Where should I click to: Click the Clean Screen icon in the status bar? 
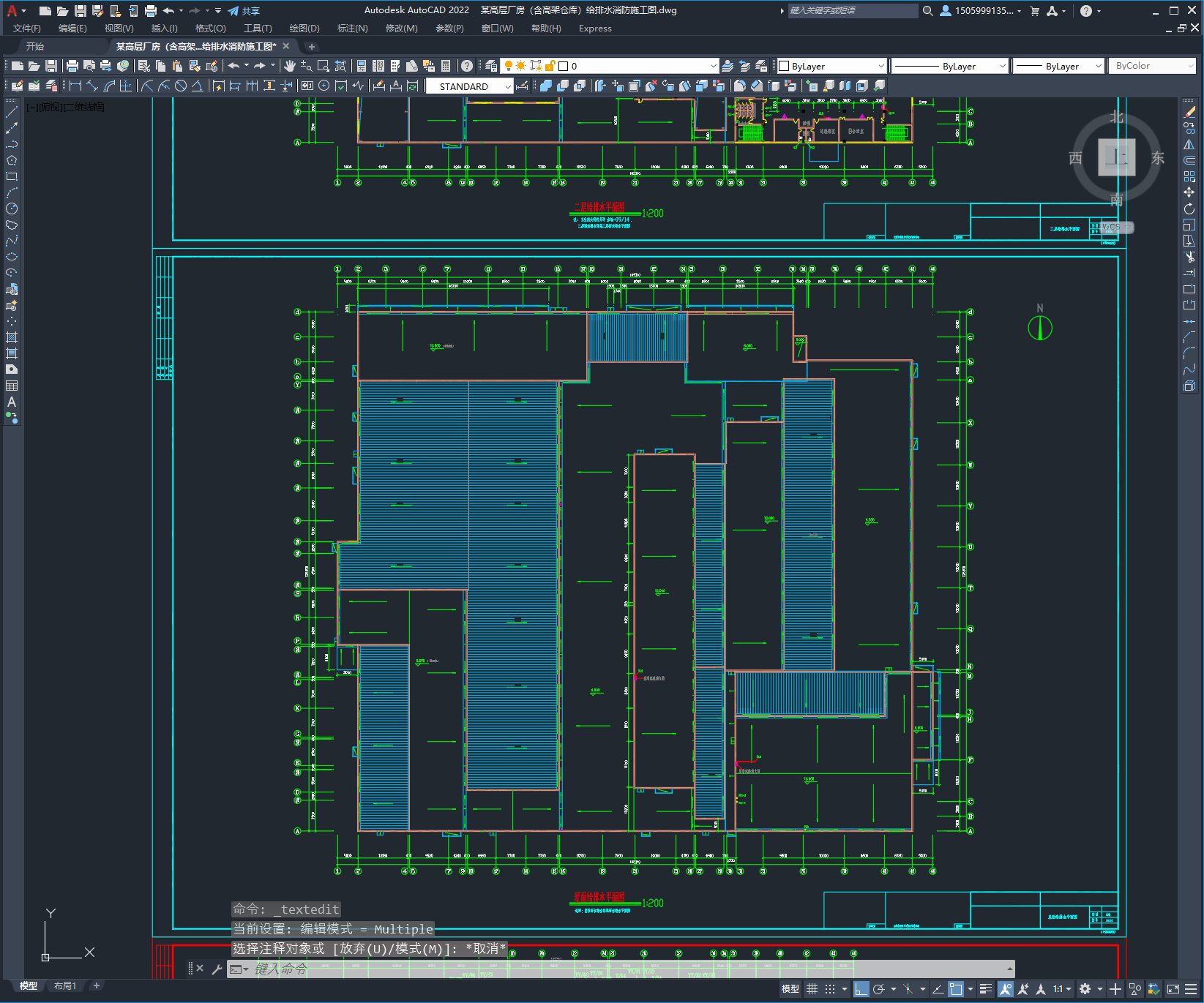click(1173, 989)
